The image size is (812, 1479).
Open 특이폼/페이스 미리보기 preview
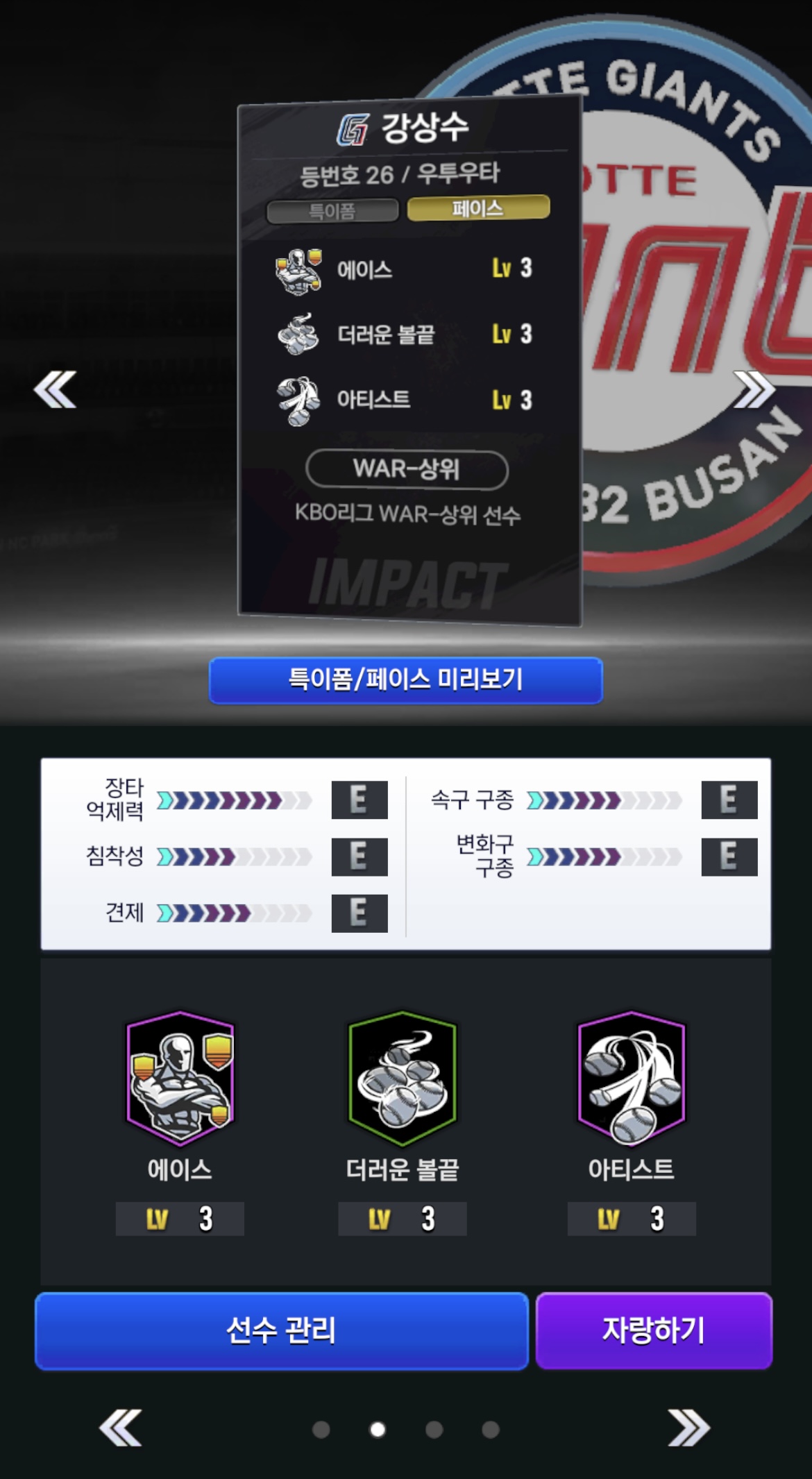point(406,679)
